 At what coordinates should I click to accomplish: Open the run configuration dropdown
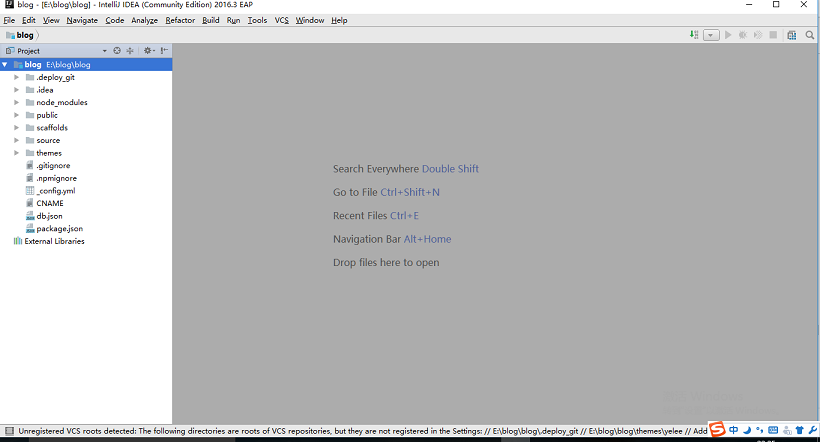711,35
